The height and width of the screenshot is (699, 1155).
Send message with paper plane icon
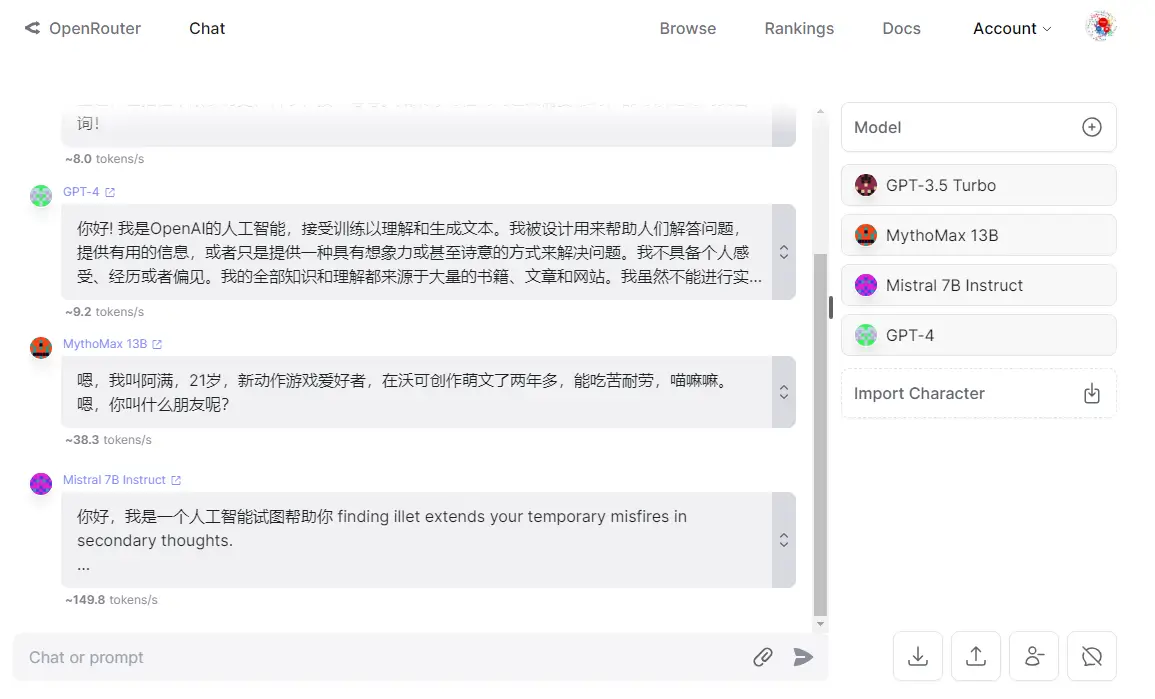[803, 657]
